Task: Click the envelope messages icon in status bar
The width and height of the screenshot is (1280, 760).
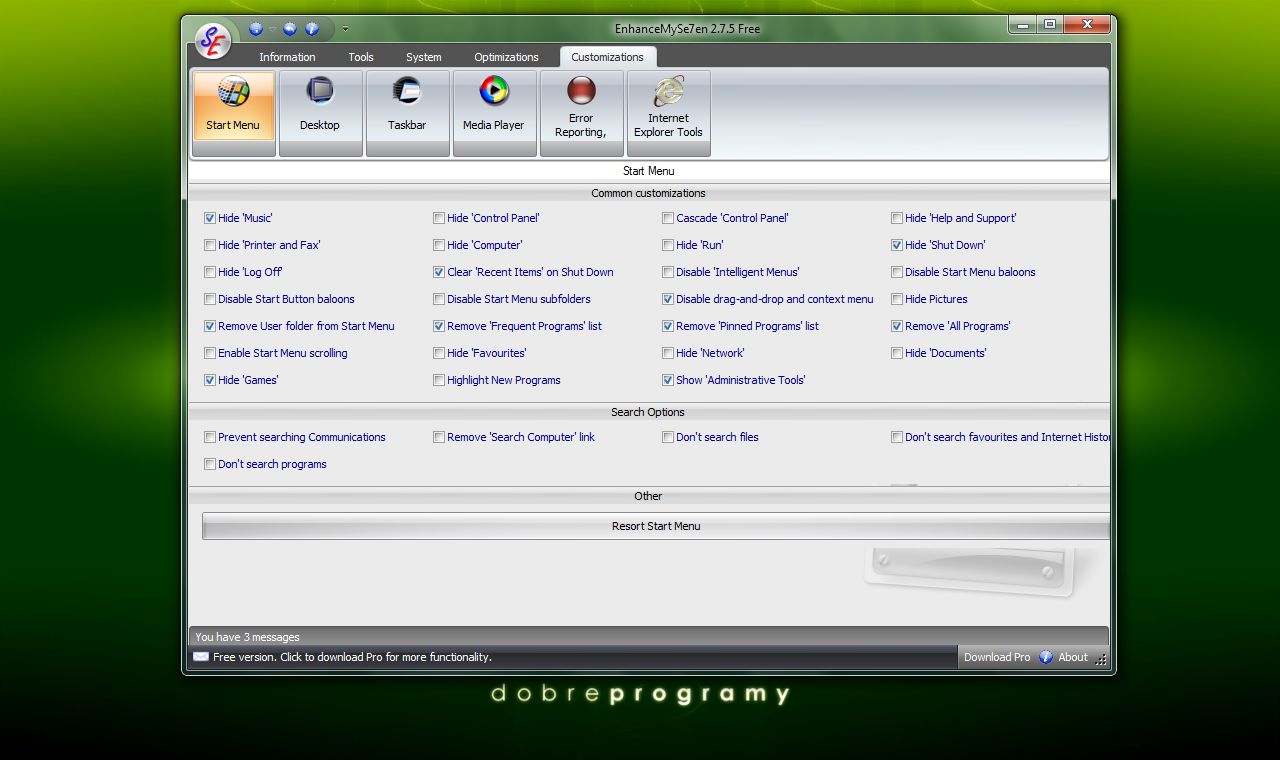Action: (x=201, y=657)
